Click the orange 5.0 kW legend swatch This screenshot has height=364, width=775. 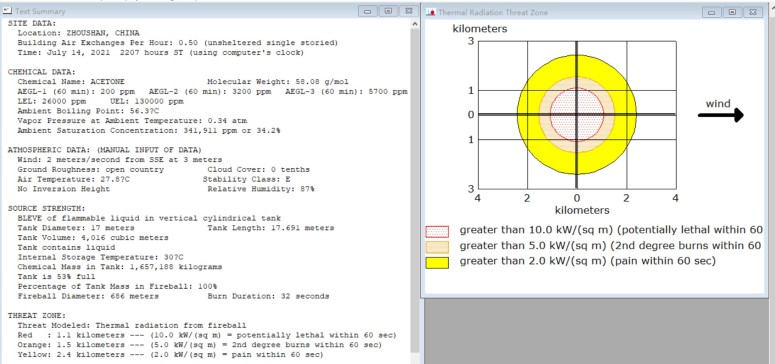point(437,247)
